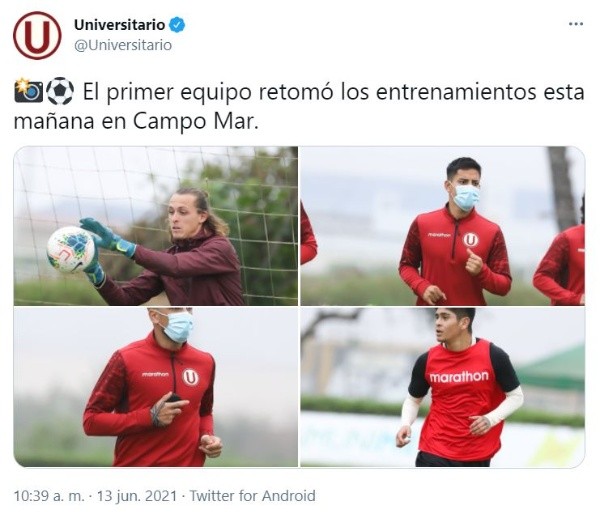Click the Universitario profile avatar logo
Image resolution: width=600 pixels, height=514 pixels.
pos(37,35)
